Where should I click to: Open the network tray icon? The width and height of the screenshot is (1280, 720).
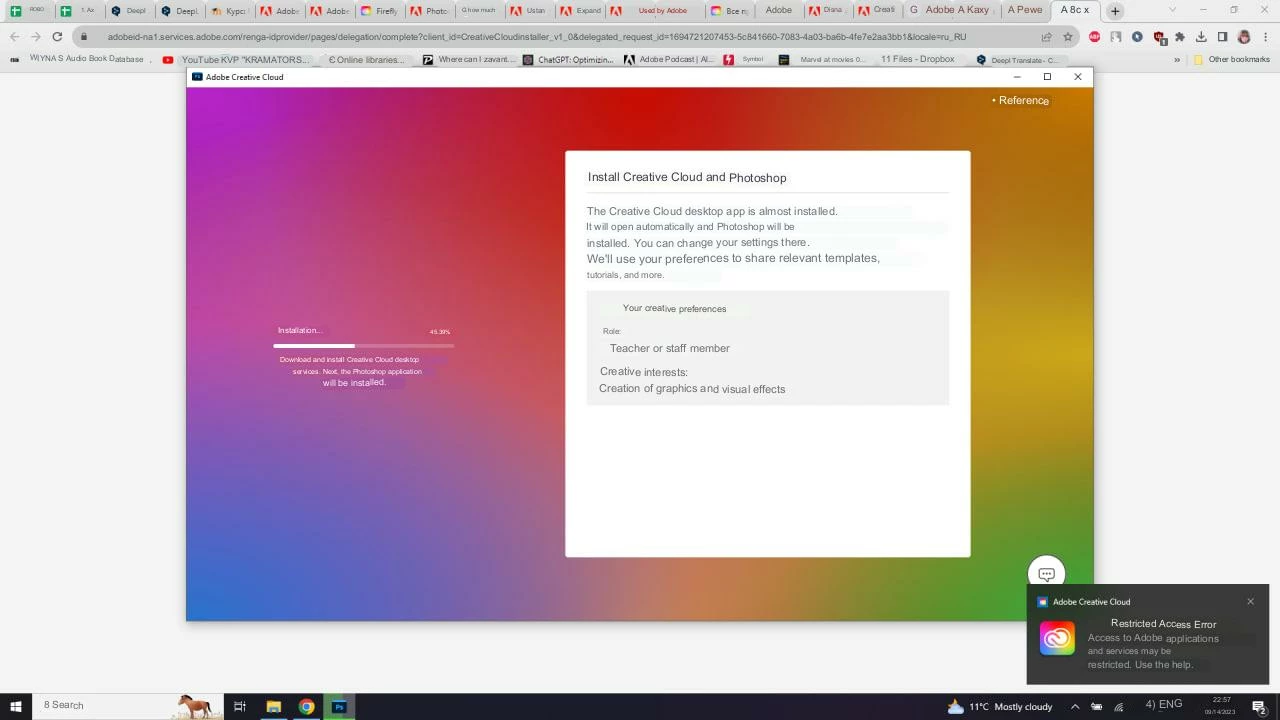point(1119,706)
